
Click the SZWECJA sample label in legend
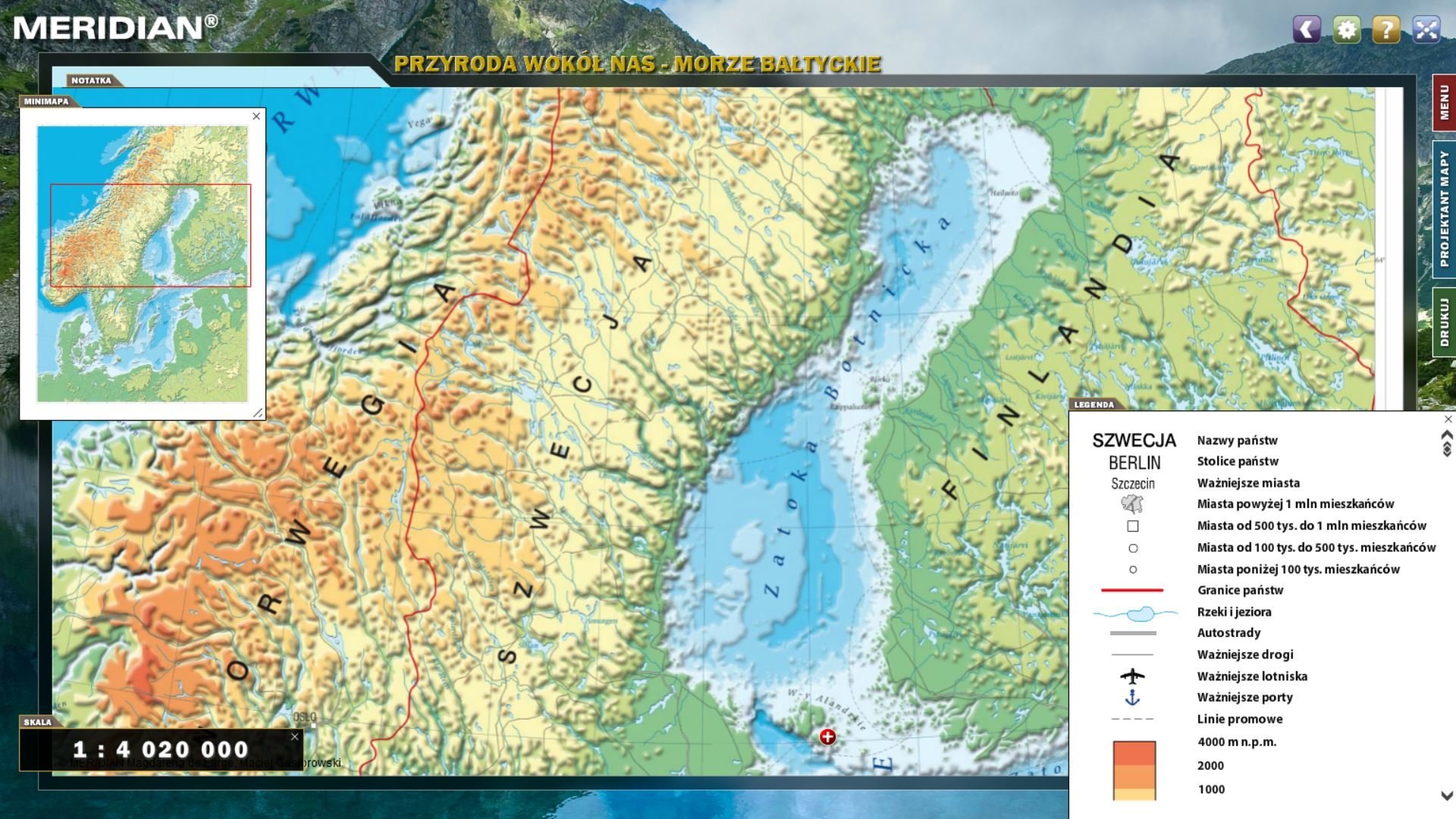click(1134, 441)
